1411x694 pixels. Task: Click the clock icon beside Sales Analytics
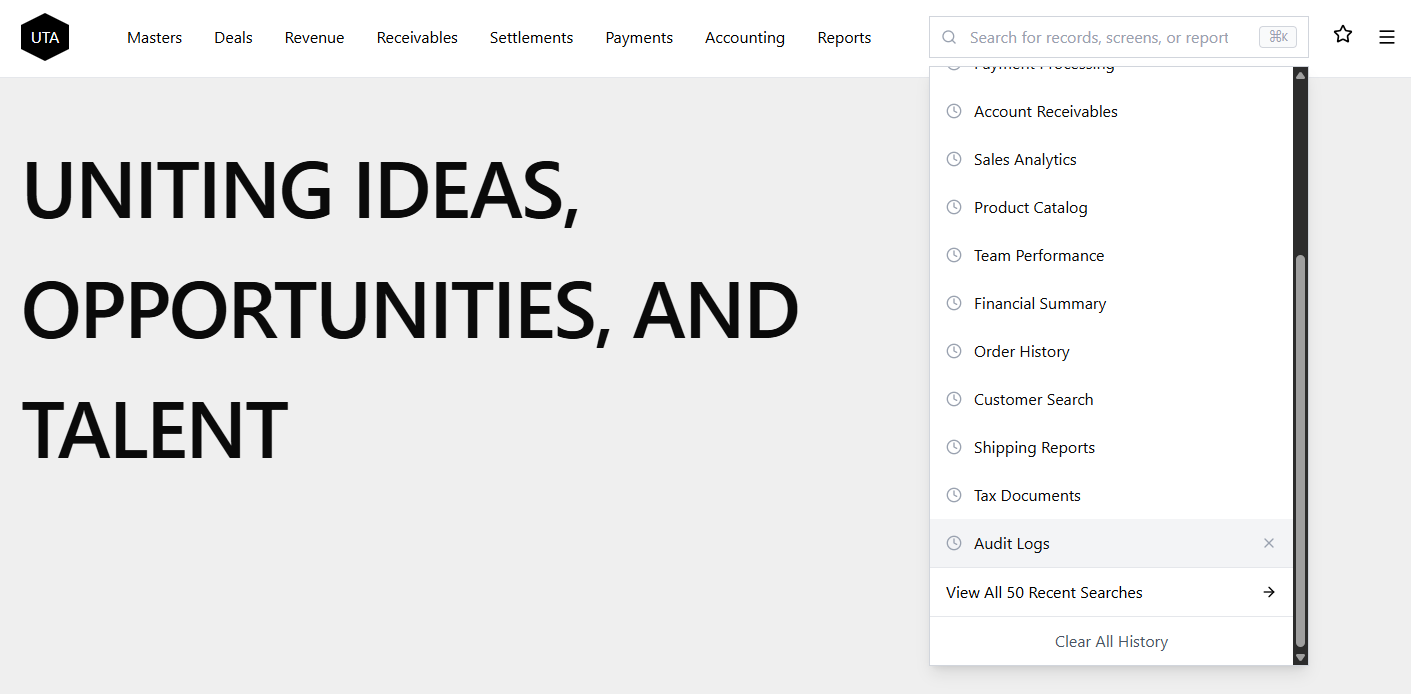tap(954, 159)
